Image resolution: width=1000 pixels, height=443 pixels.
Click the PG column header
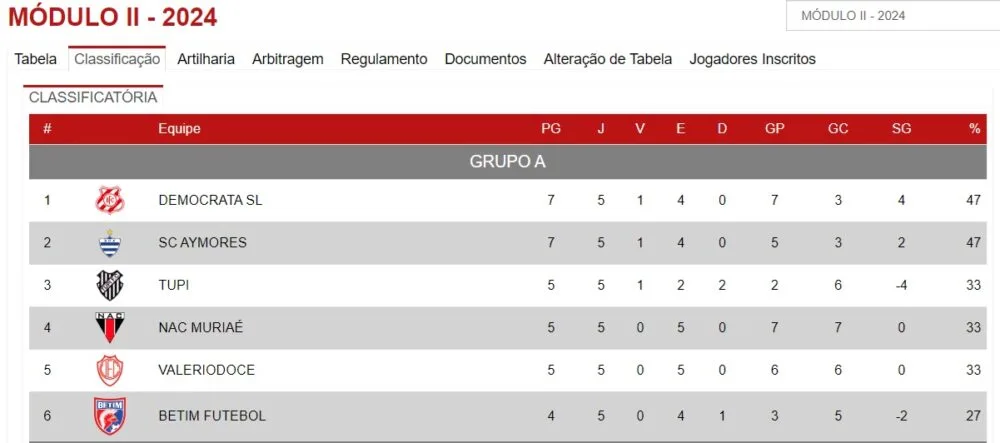[x=551, y=129]
